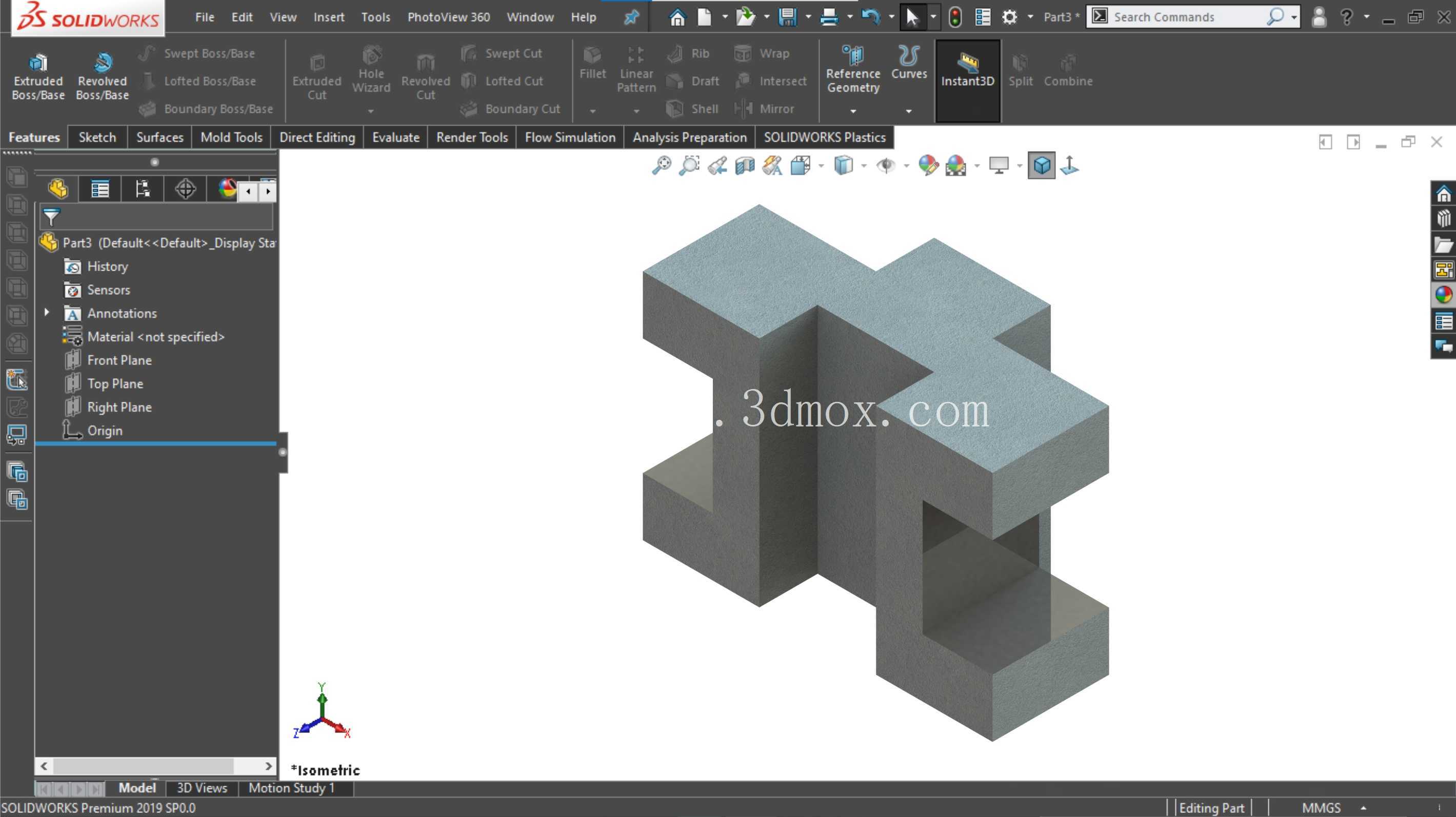
Task: Click the Section View icon
Action: tap(745, 166)
